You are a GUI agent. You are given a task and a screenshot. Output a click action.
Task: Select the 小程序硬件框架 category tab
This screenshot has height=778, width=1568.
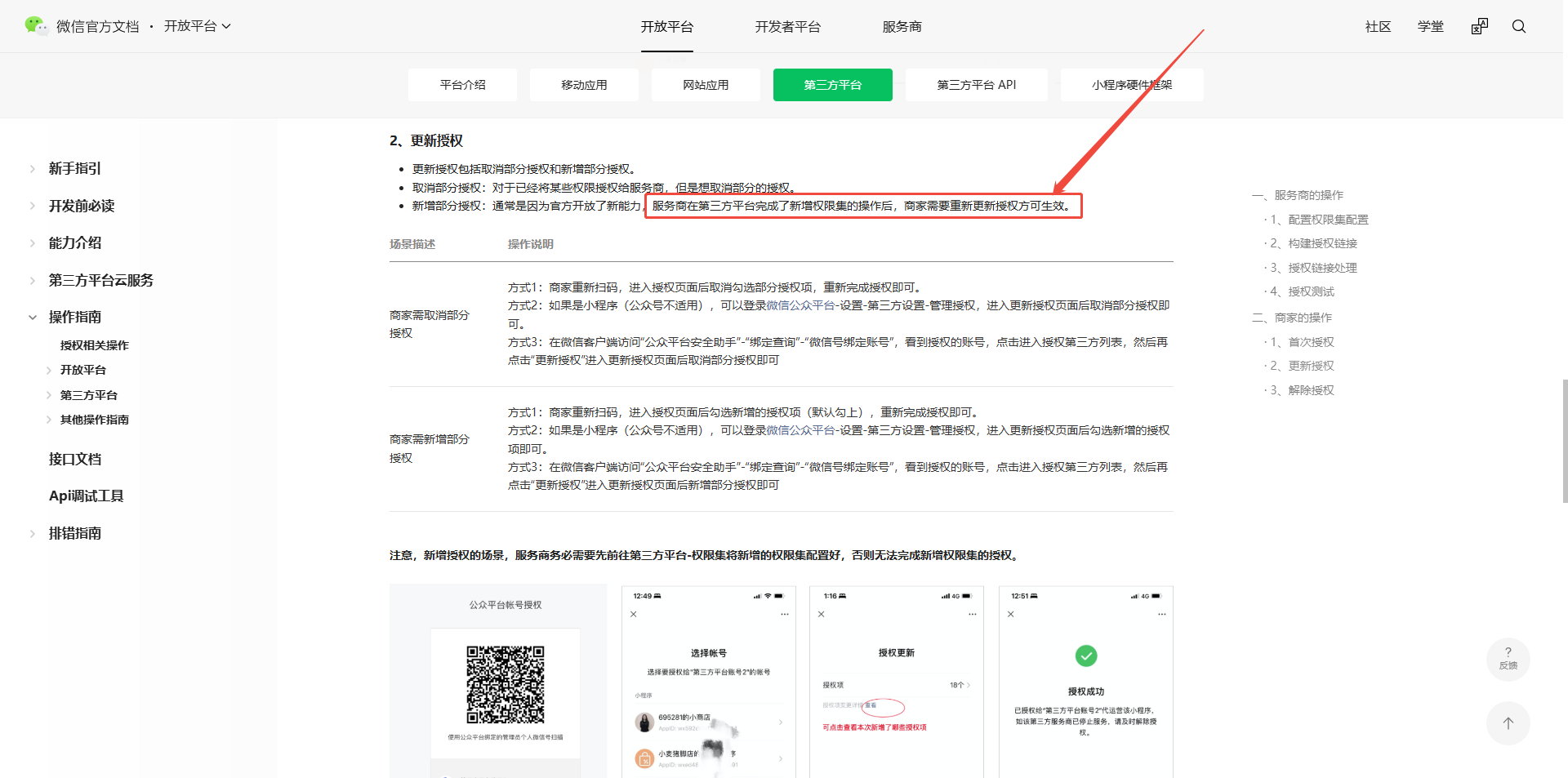1132,85
